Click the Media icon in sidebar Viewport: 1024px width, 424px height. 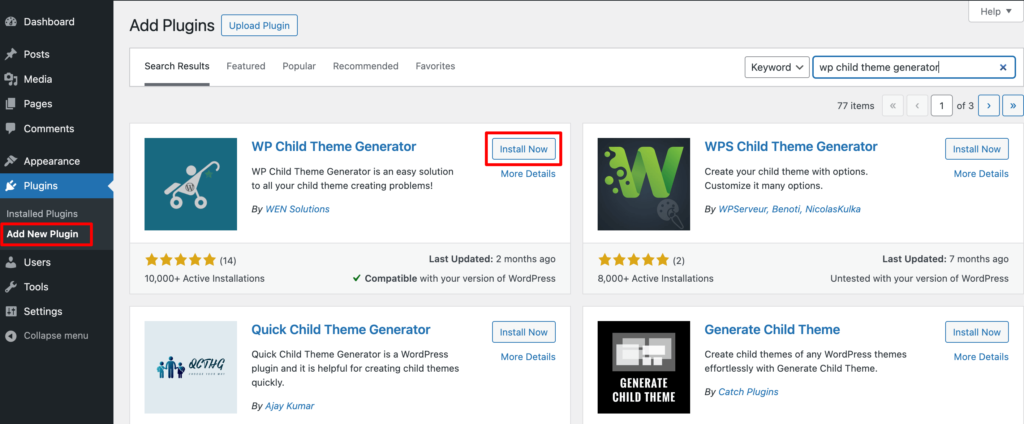[x=10, y=79]
